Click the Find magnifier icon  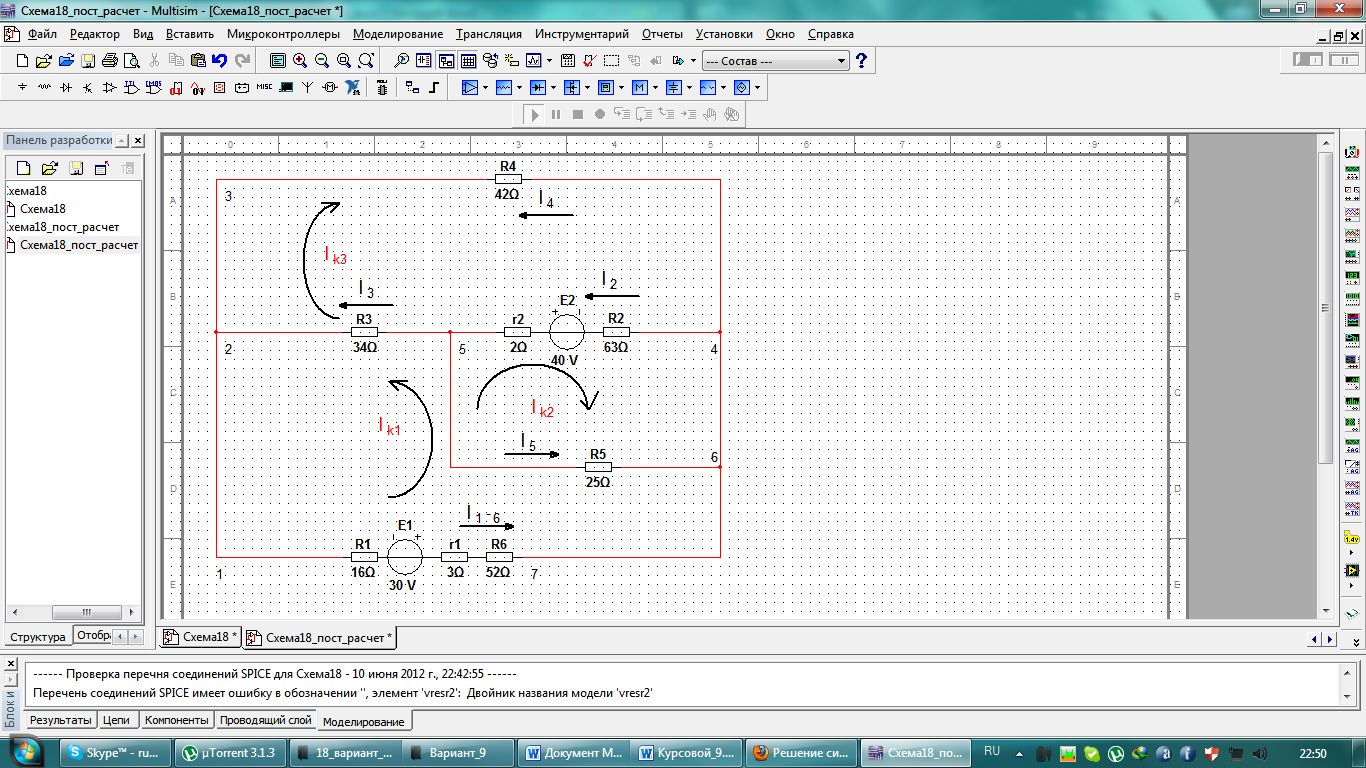(x=402, y=60)
